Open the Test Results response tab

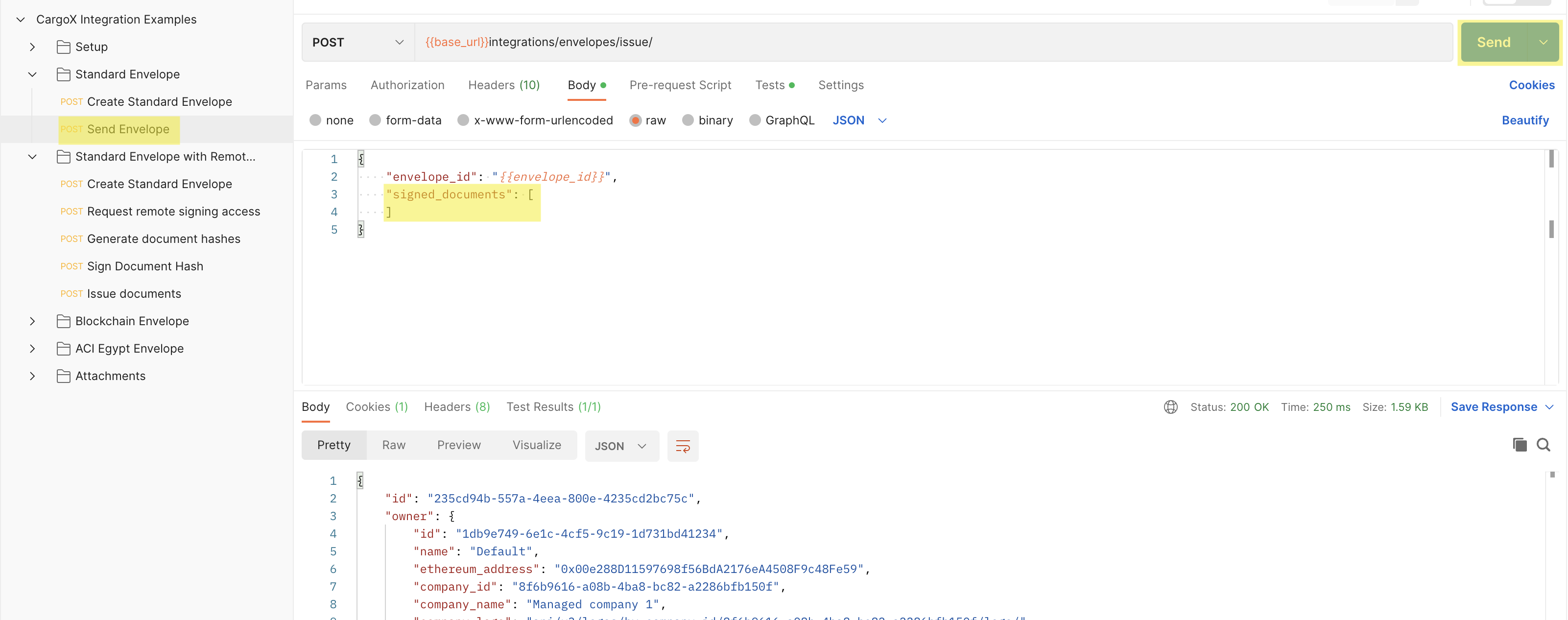coord(553,407)
